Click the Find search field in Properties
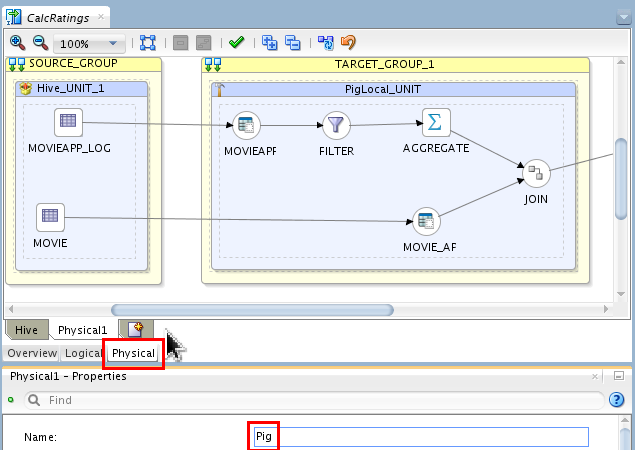Viewport: 635px width, 450px height. pos(314,400)
